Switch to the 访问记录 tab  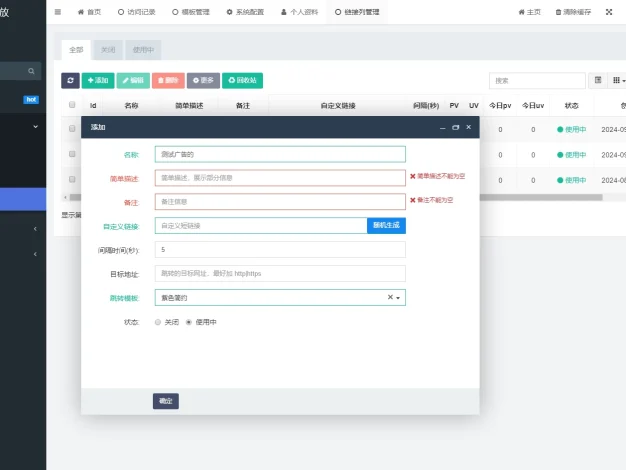(137, 12)
